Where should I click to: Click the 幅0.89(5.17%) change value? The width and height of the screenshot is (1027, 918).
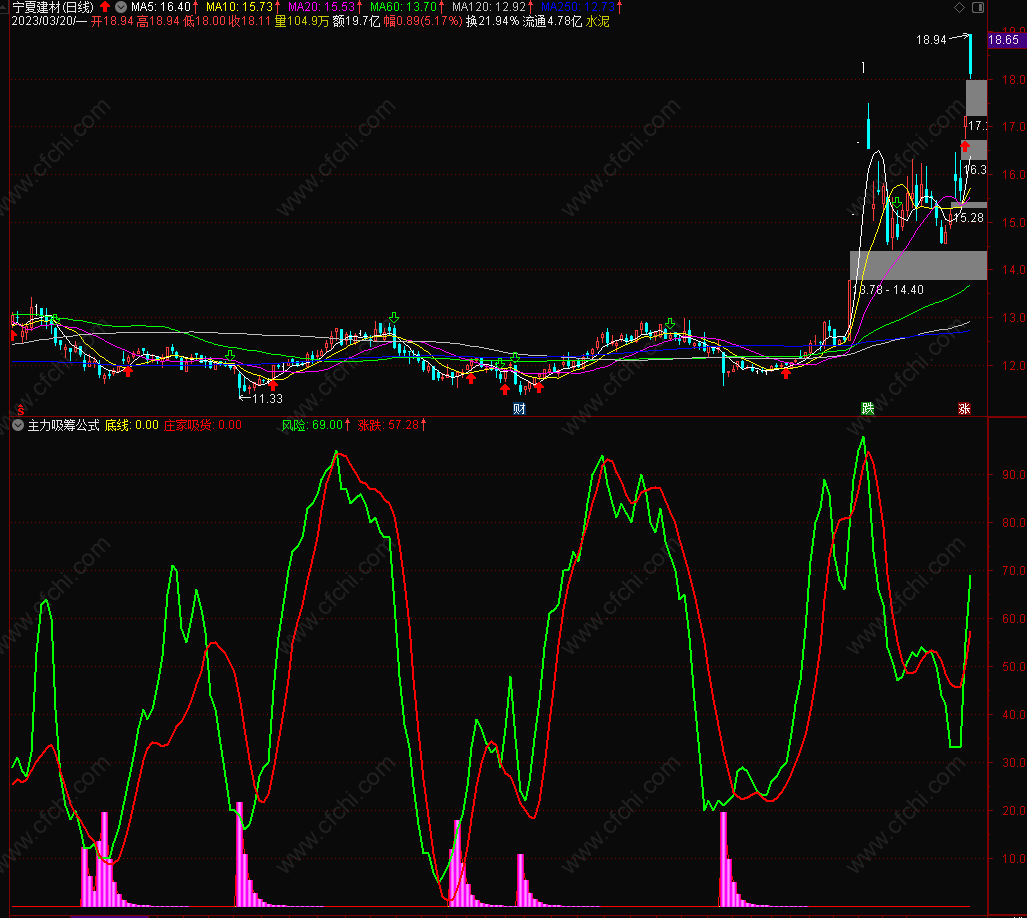pos(422,22)
